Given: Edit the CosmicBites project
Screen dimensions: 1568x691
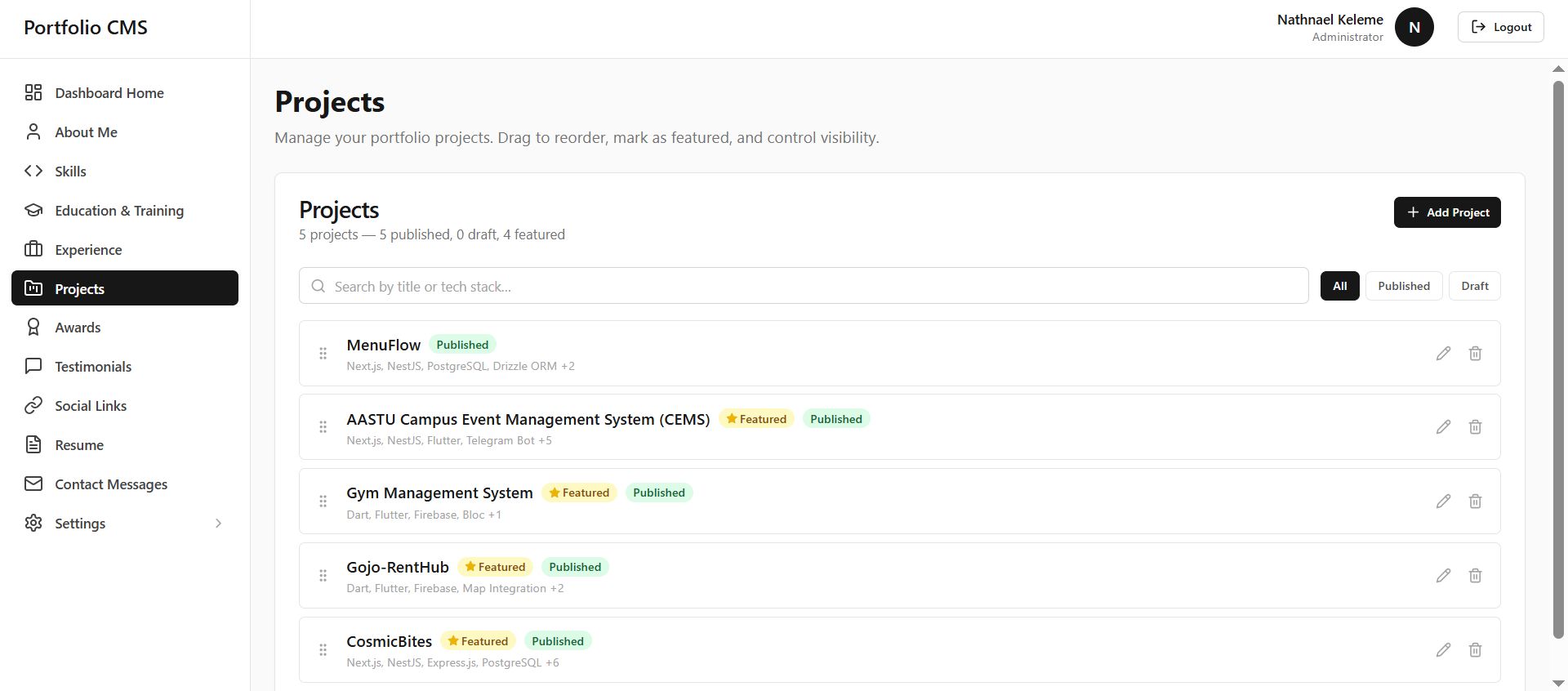Looking at the screenshot, I should click(x=1443, y=649).
